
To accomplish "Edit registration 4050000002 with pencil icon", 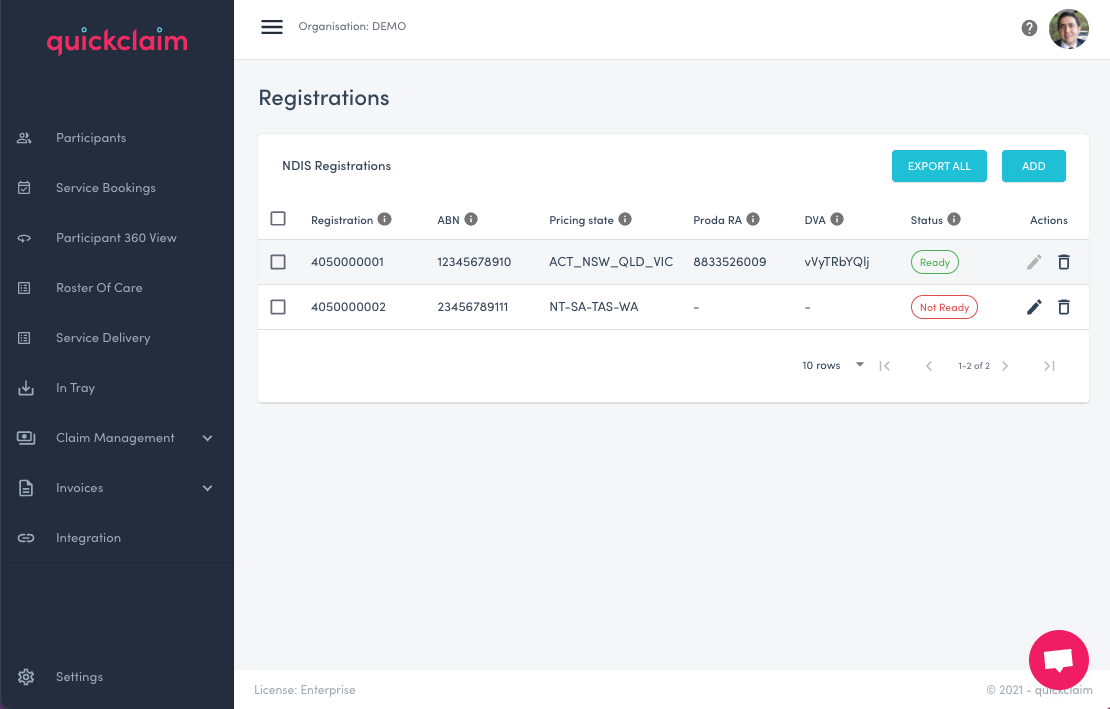I will point(1034,307).
